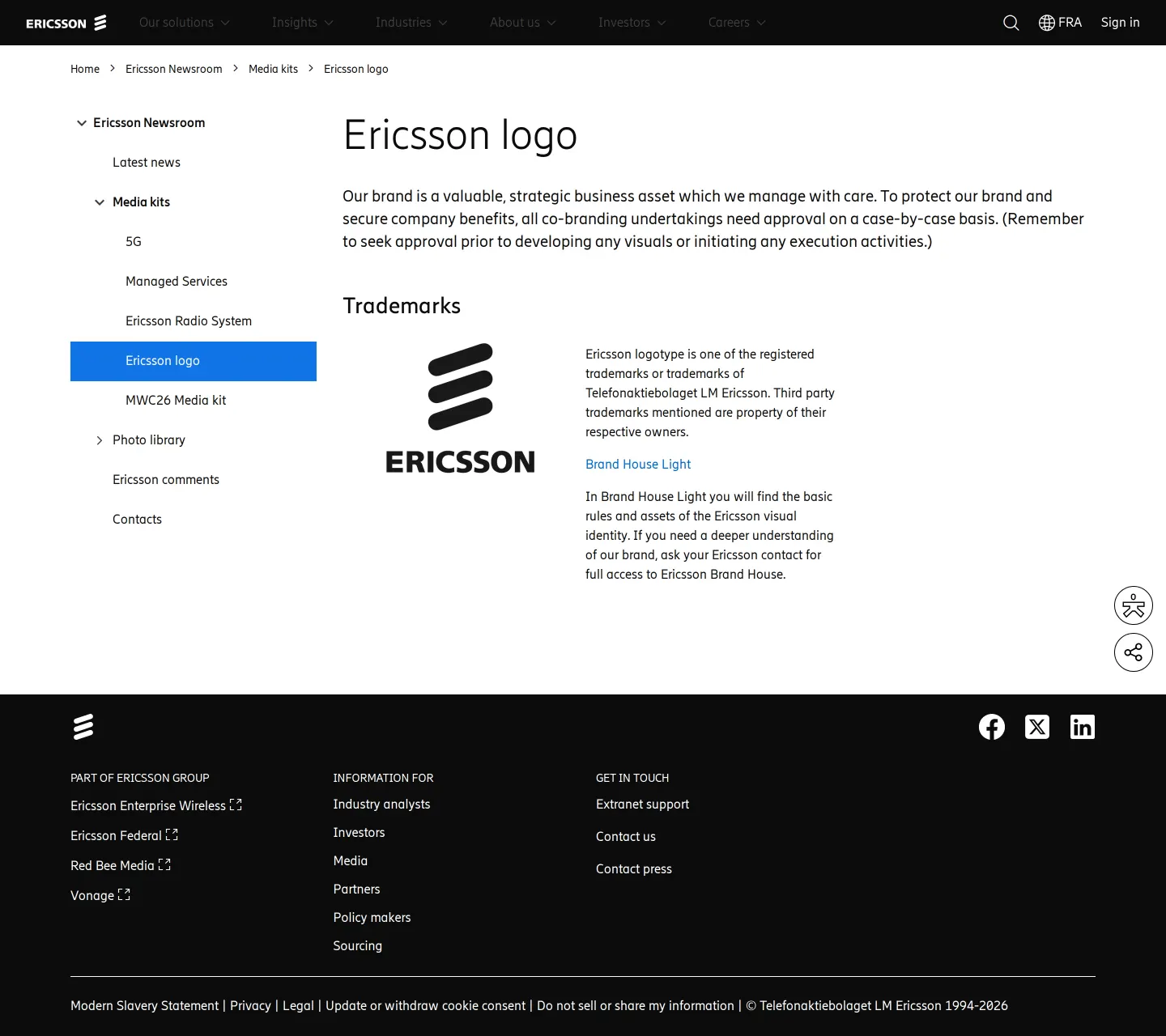Expand the Our solutions dropdown
The image size is (1166, 1036).
click(184, 23)
